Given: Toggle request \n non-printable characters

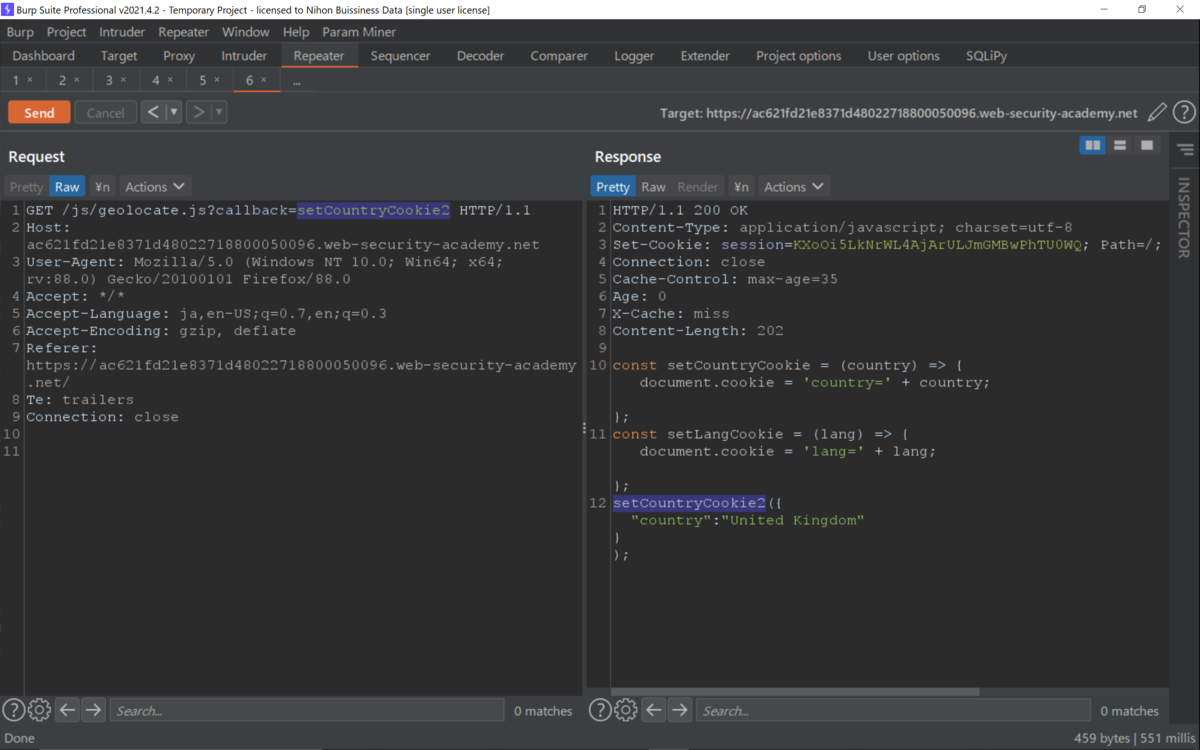Looking at the screenshot, I should (x=102, y=187).
